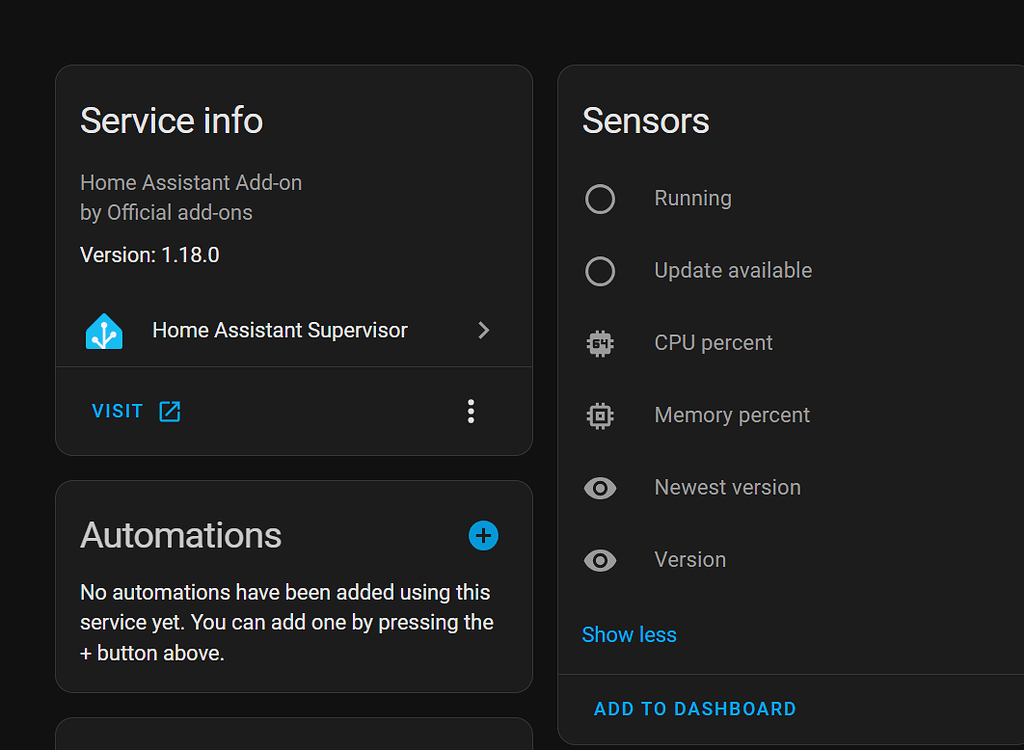Click the ADD TO DASHBOARD button
The width and height of the screenshot is (1024, 750).
(x=694, y=708)
